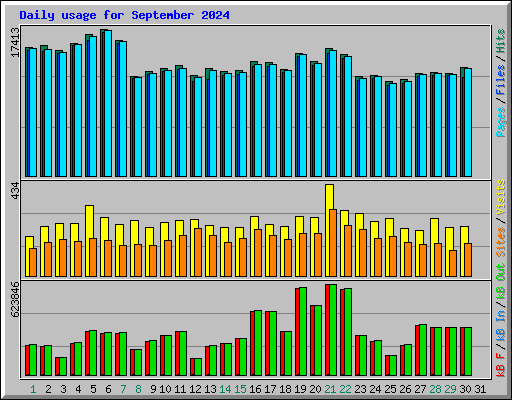Image resolution: width=512 pixels, height=400 pixels.
Task: Click day label 14 on the x-axis
Action: [x=225, y=389]
